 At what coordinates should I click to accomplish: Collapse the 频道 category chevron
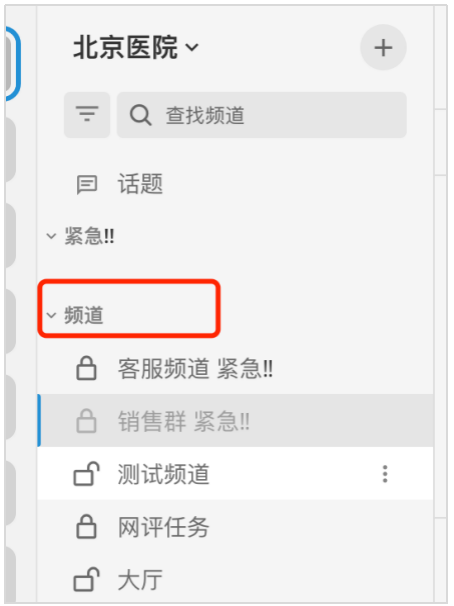click(x=51, y=315)
